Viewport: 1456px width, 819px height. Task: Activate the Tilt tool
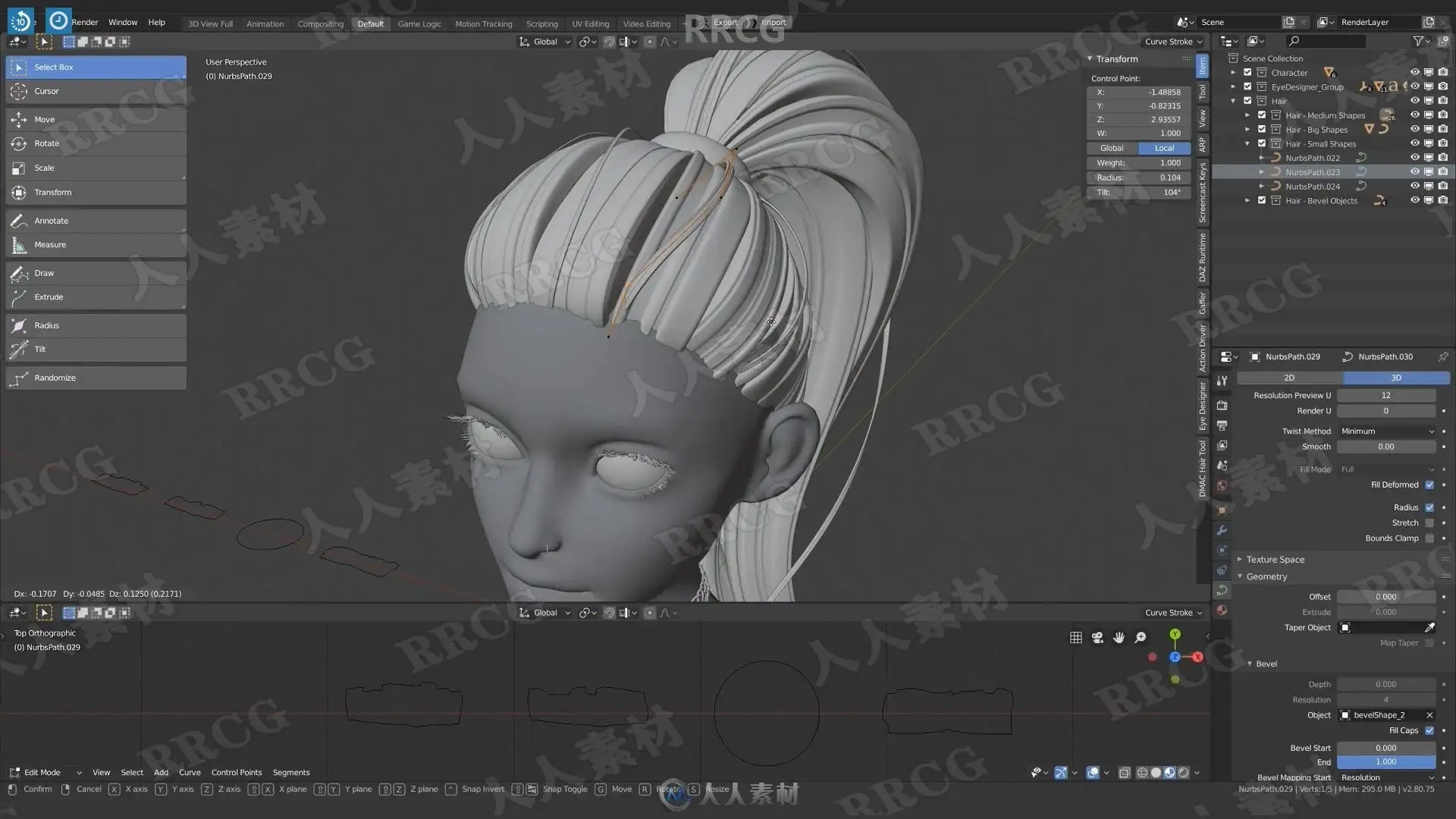pos(39,350)
